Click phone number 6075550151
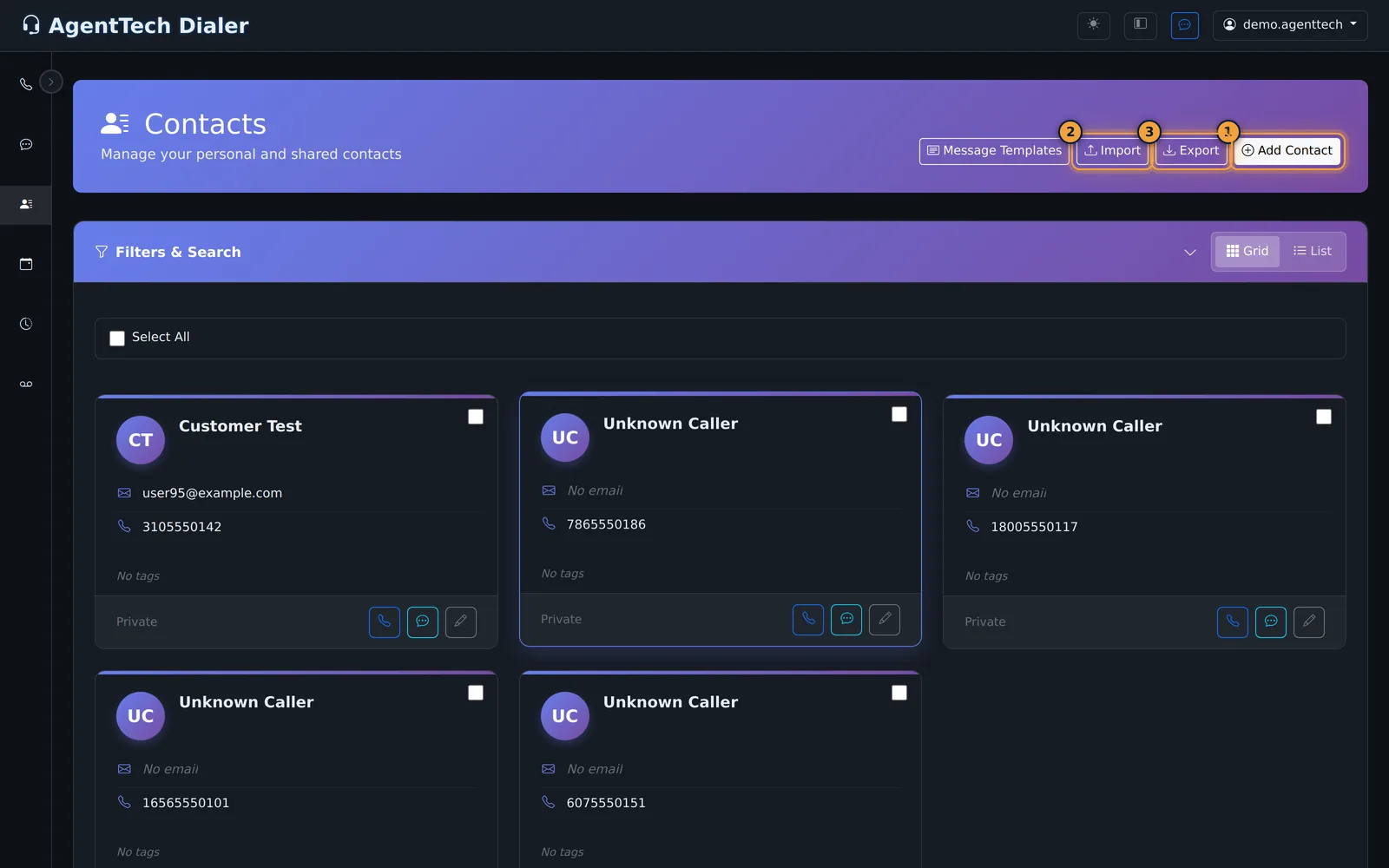 (606, 803)
